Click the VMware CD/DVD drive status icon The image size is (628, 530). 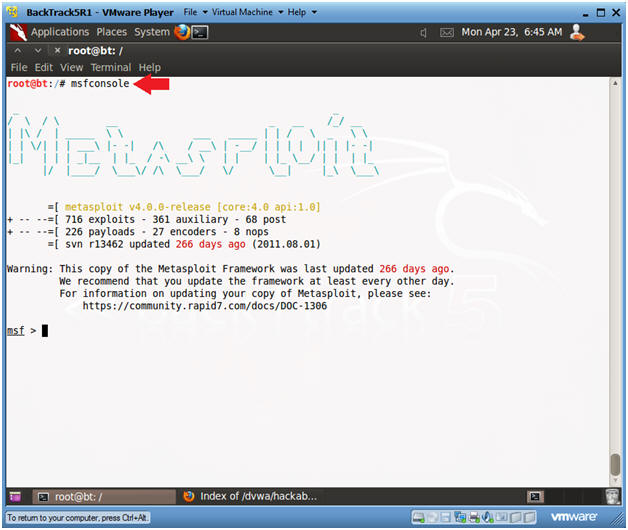coord(433,518)
